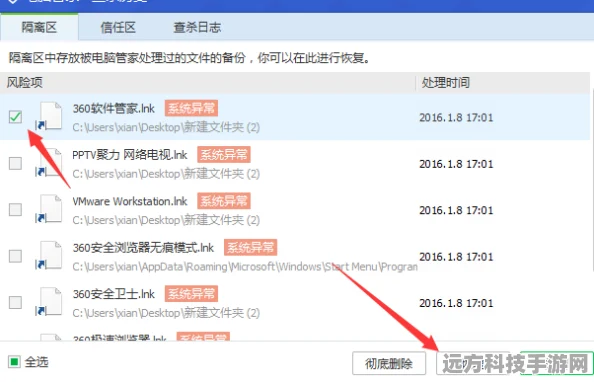Switch to the 隔离区 tab
The image size is (594, 382).
click(39, 27)
